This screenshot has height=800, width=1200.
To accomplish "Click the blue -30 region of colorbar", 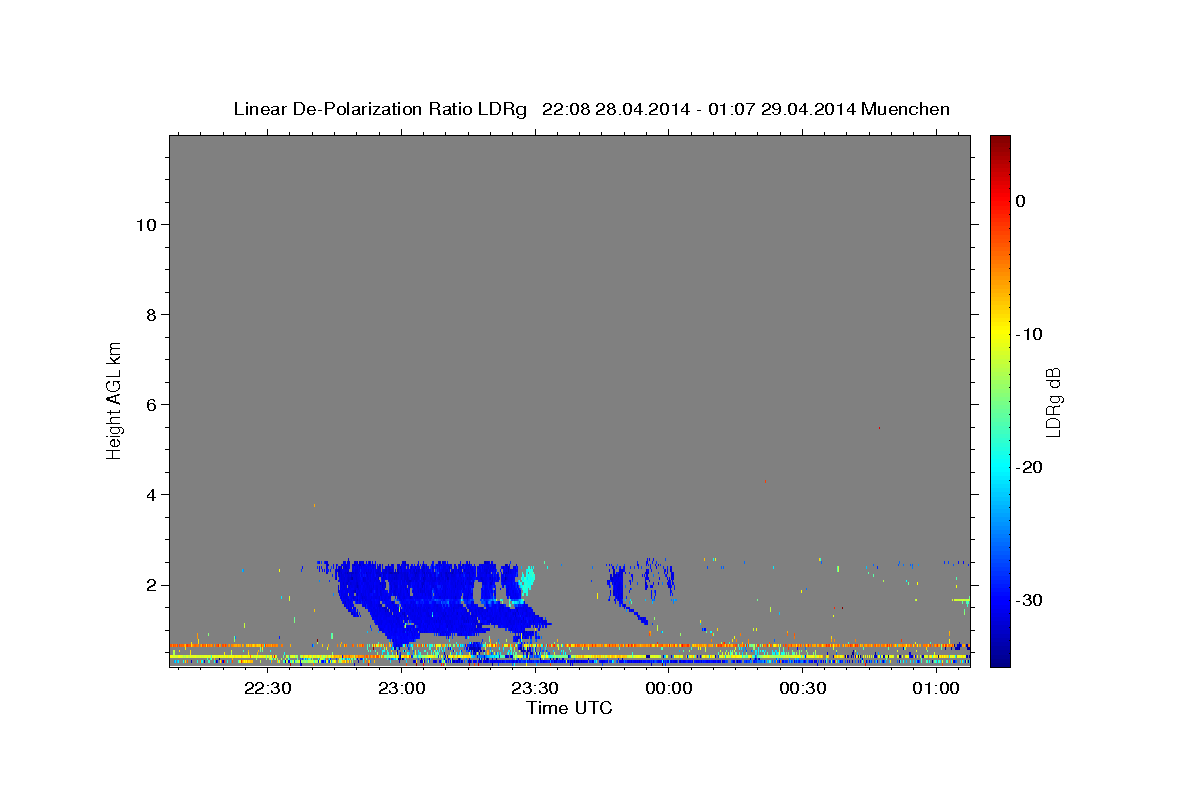I will [x=1000, y=600].
